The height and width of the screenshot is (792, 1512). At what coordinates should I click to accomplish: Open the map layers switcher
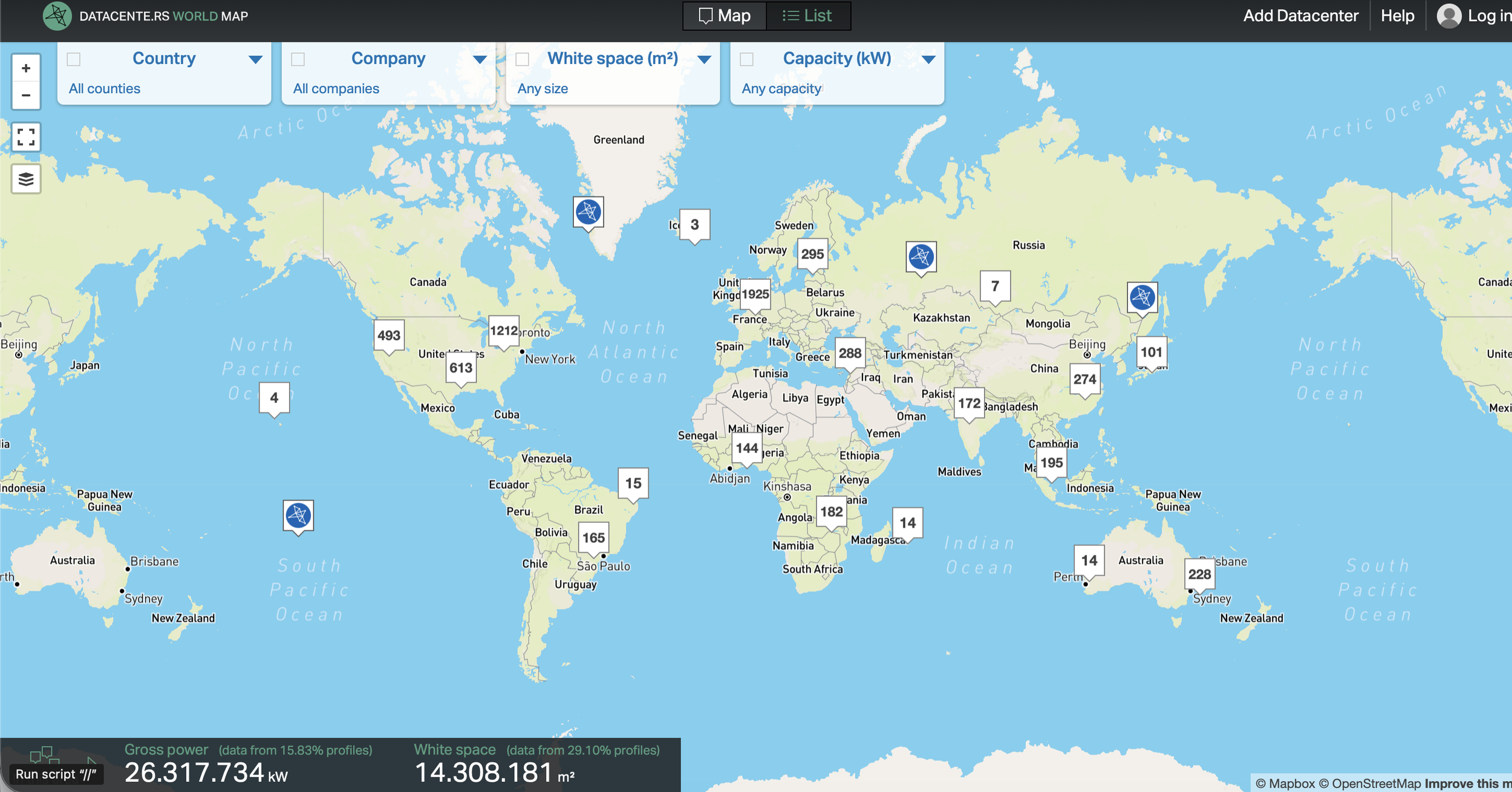coord(26,179)
